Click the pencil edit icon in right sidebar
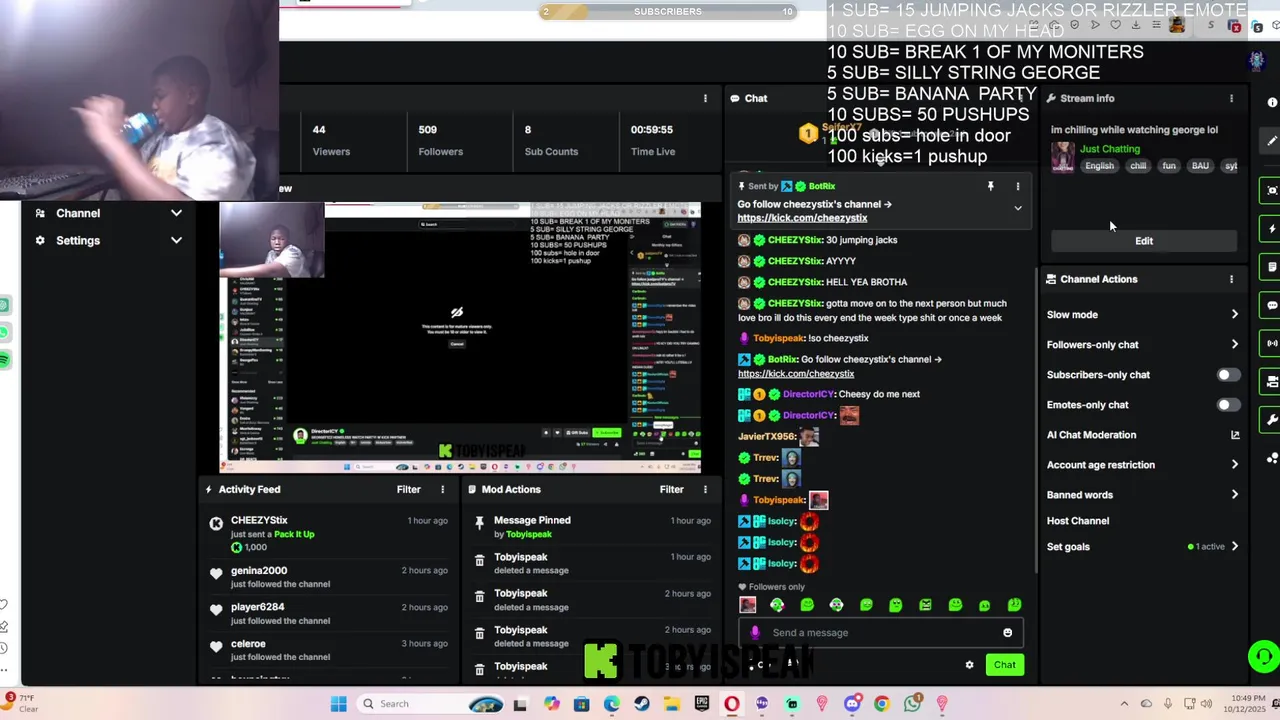Image resolution: width=1280 pixels, height=720 pixels. click(1272, 141)
